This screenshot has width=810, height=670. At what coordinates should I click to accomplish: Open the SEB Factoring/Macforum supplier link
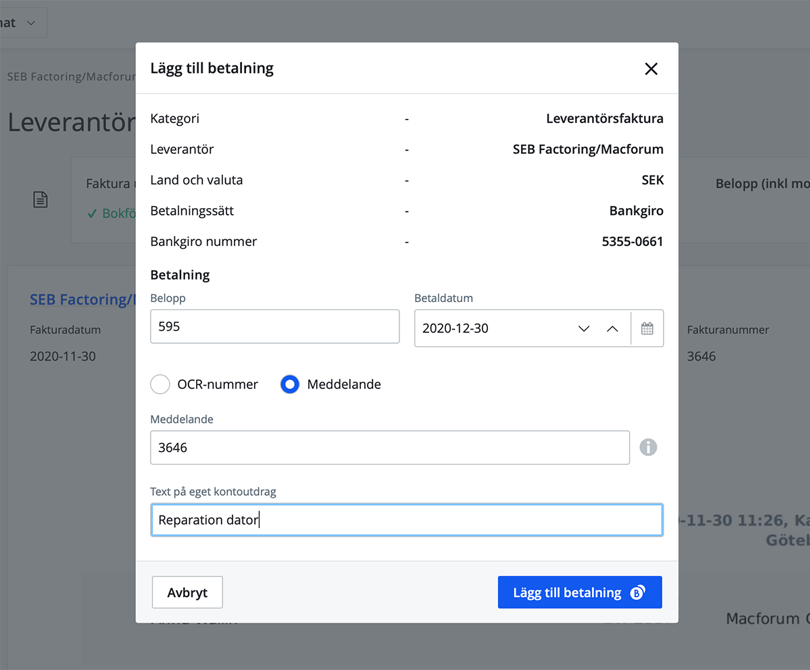point(70,299)
